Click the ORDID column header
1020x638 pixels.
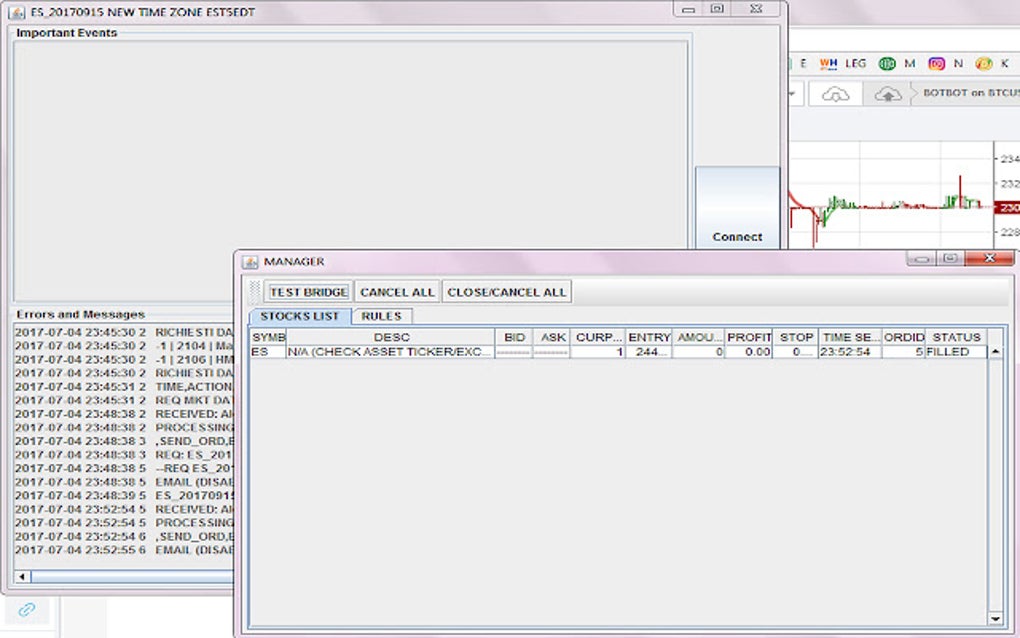pos(904,337)
